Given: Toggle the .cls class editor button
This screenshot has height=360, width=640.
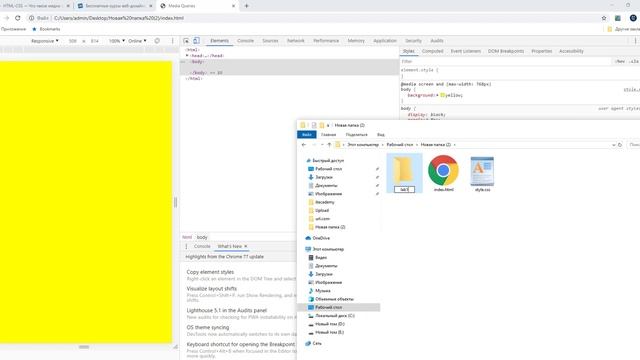Looking at the screenshot, I should click(633, 61).
